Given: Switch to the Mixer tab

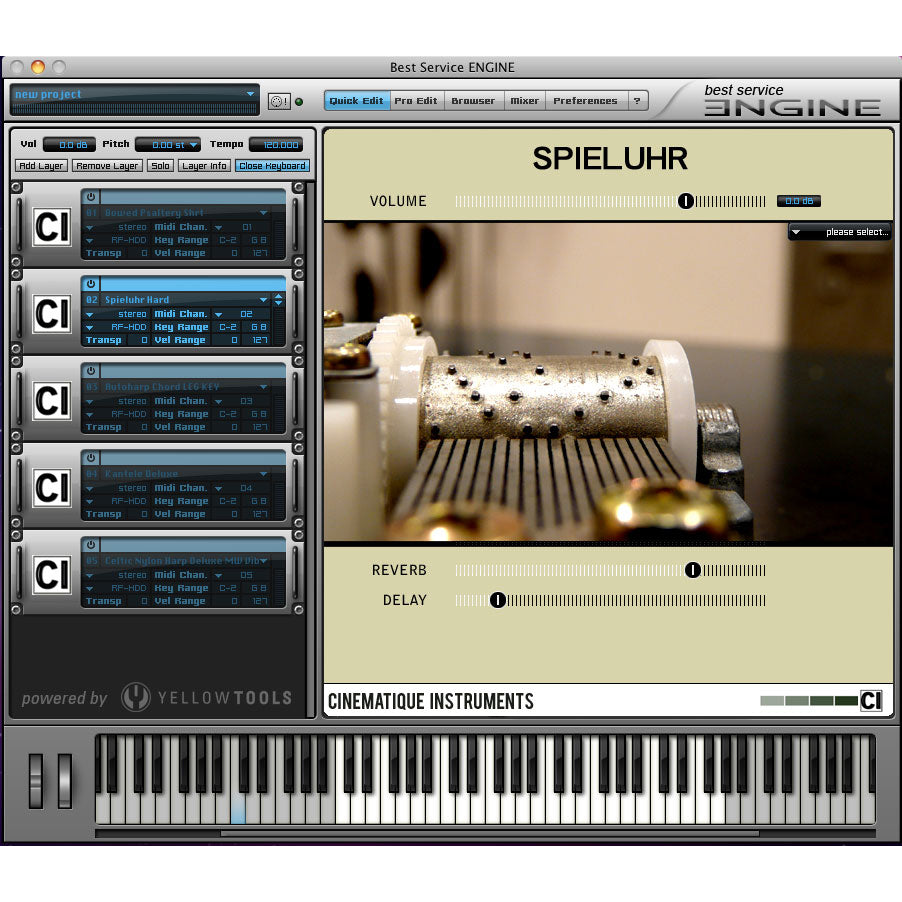Looking at the screenshot, I should pyautogui.click(x=524, y=100).
